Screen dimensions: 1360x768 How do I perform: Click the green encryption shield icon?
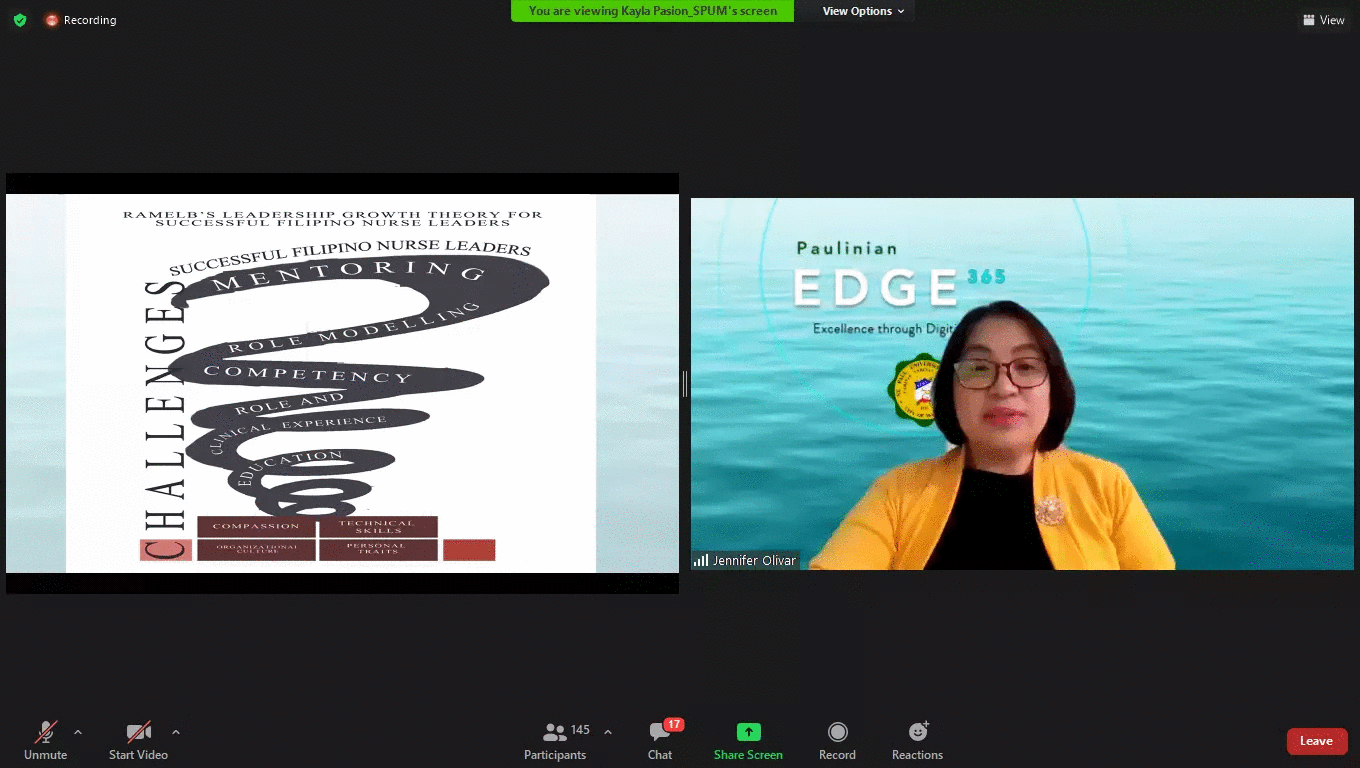[x=20, y=20]
